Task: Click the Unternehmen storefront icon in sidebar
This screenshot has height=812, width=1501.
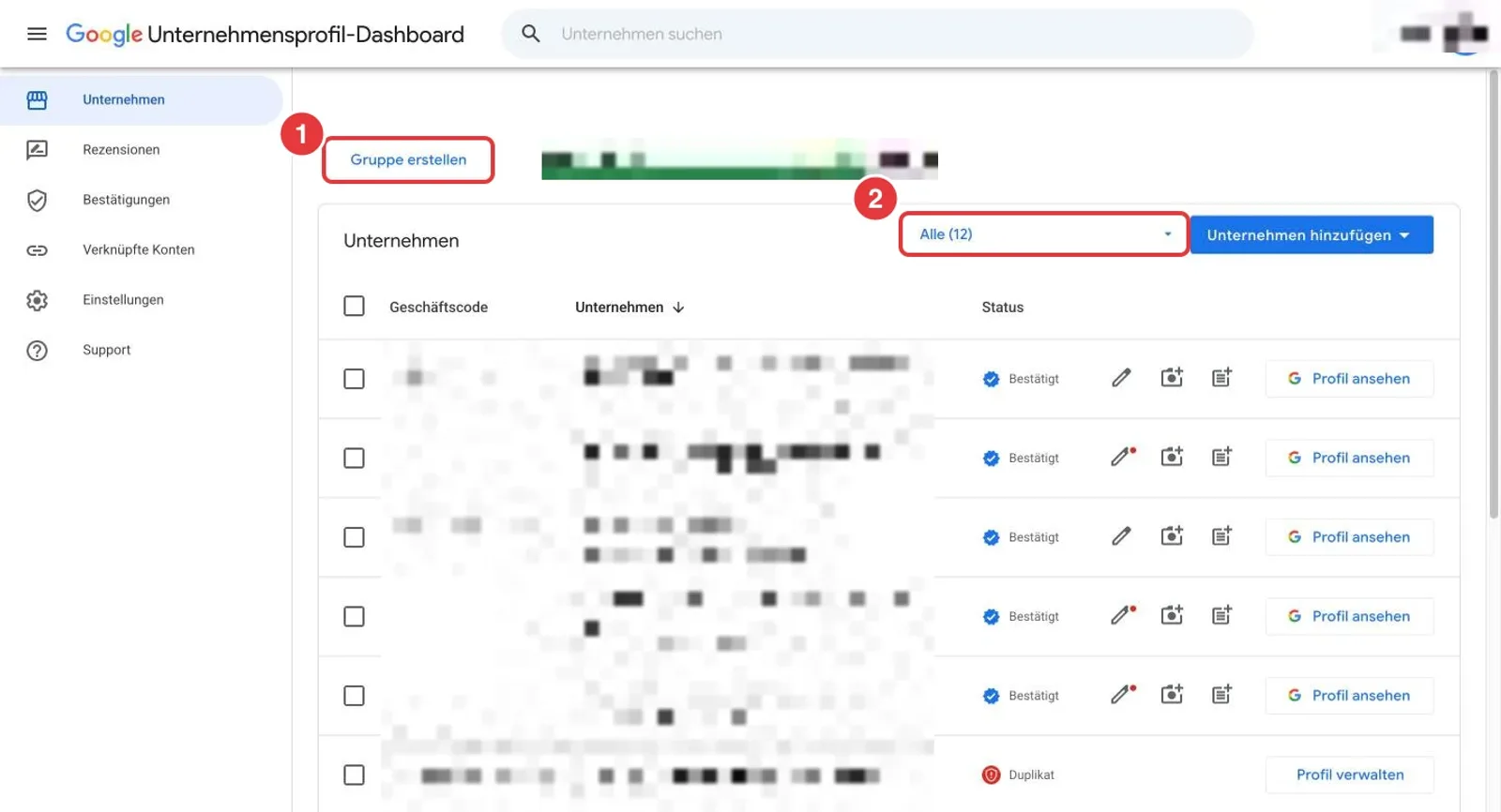Action: point(37,100)
